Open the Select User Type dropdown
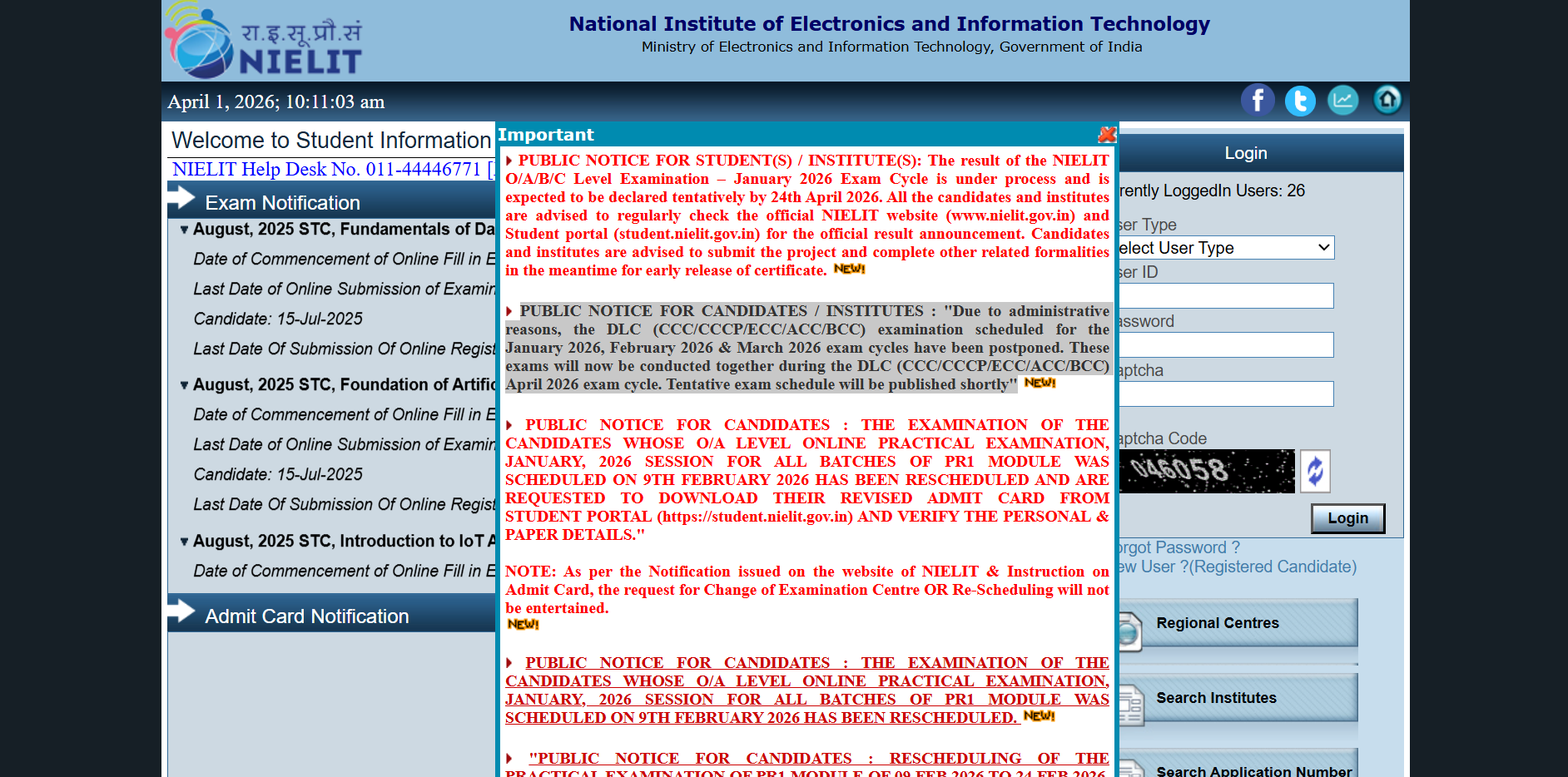Screen dimensions: 1568x777 click(x=1225, y=248)
